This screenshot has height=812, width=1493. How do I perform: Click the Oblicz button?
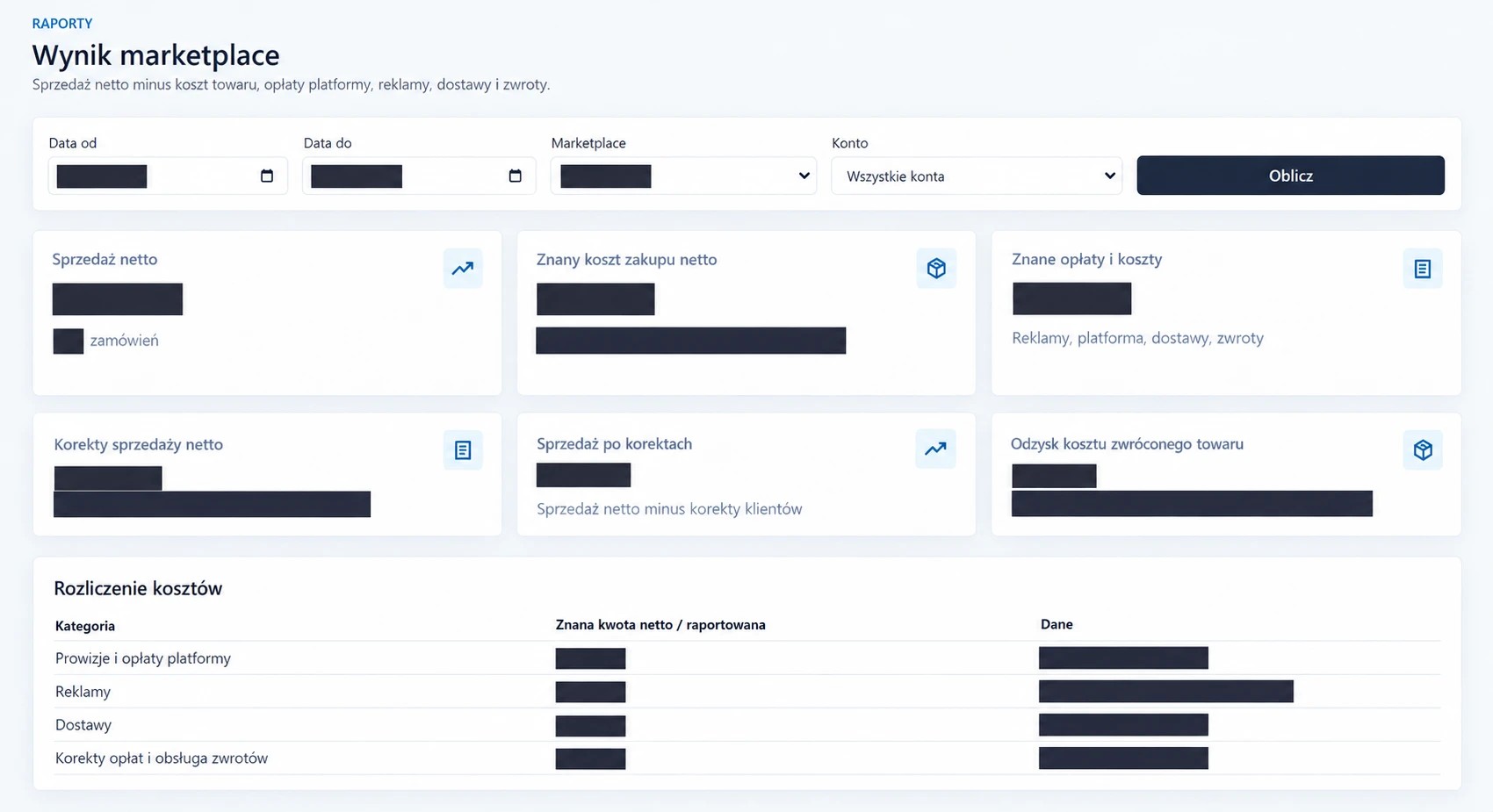(1290, 176)
